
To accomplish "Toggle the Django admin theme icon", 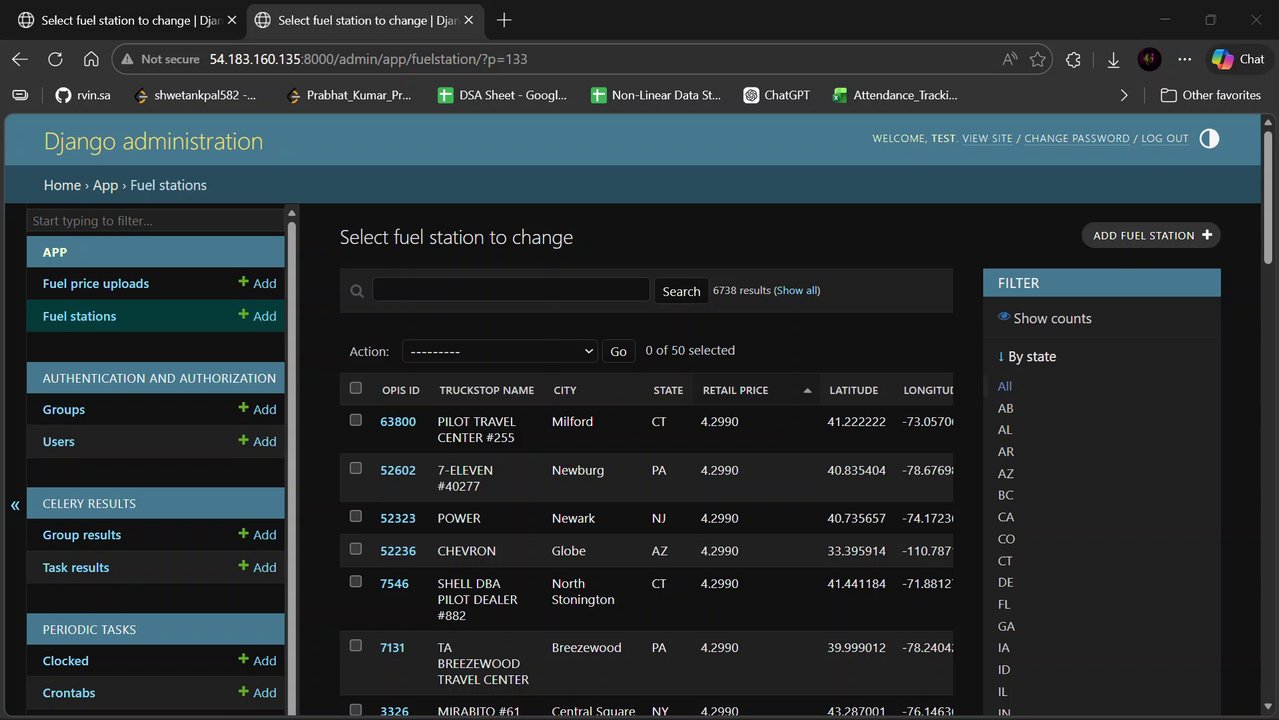I will click(x=1209, y=138).
